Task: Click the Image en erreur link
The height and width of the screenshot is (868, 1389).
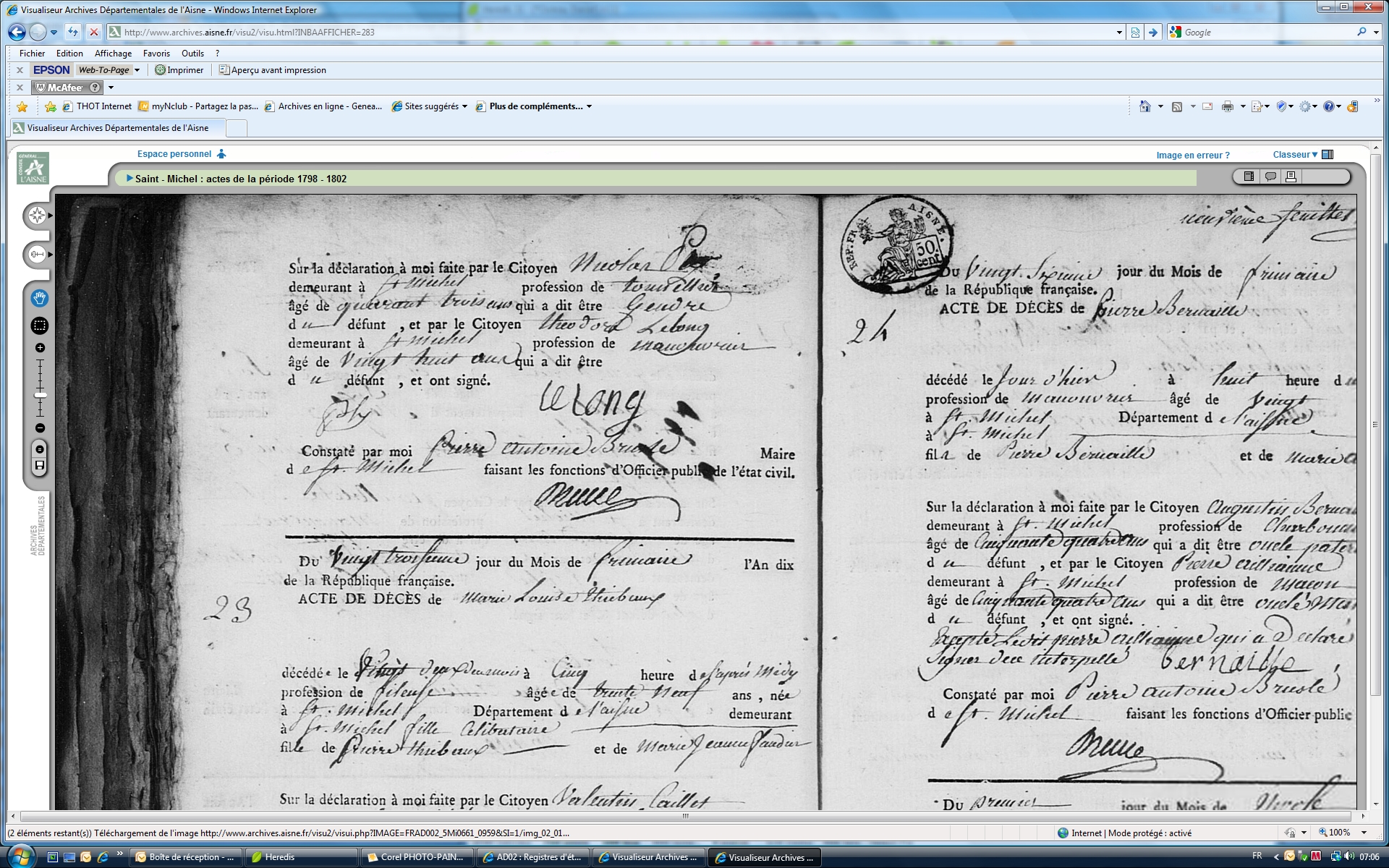Action: [x=1192, y=156]
